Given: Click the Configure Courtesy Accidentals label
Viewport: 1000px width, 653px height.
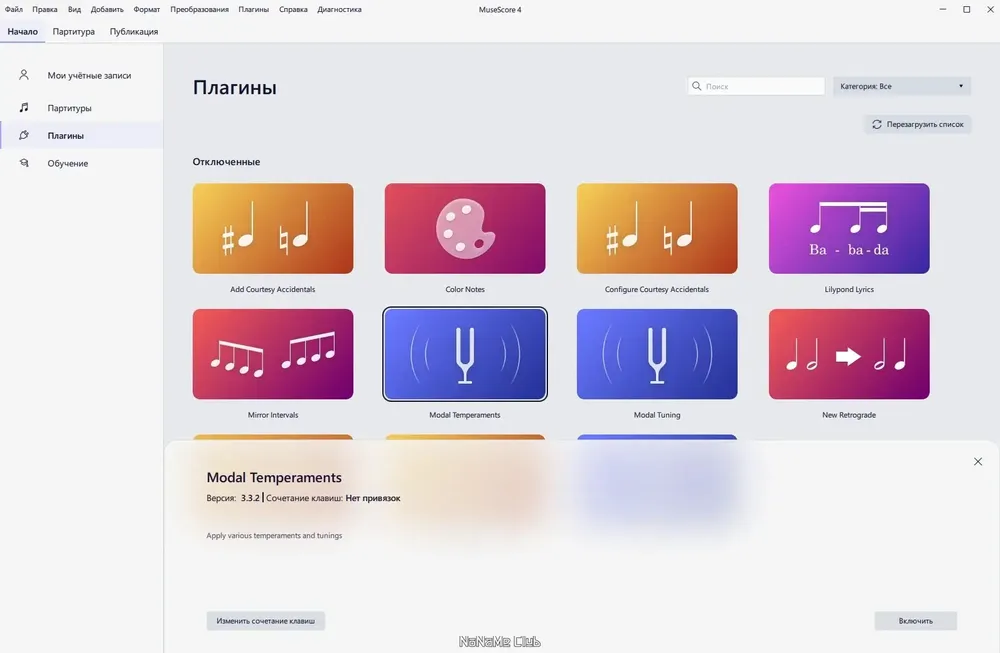Looking at the screenshot, I should click(657, 290).
